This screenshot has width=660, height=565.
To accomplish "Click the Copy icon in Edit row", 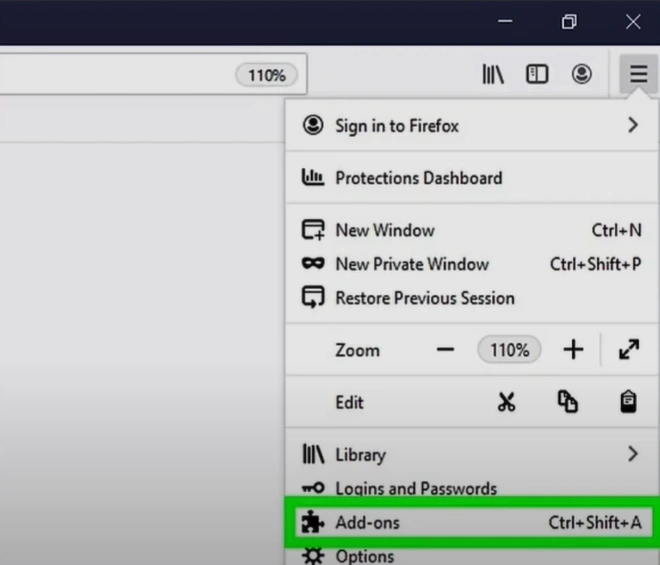I will 568,402.
